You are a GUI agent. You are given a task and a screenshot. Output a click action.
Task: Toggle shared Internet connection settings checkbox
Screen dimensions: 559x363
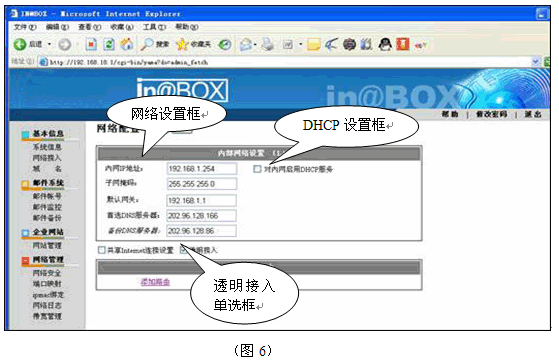click(x=102, y=250)
